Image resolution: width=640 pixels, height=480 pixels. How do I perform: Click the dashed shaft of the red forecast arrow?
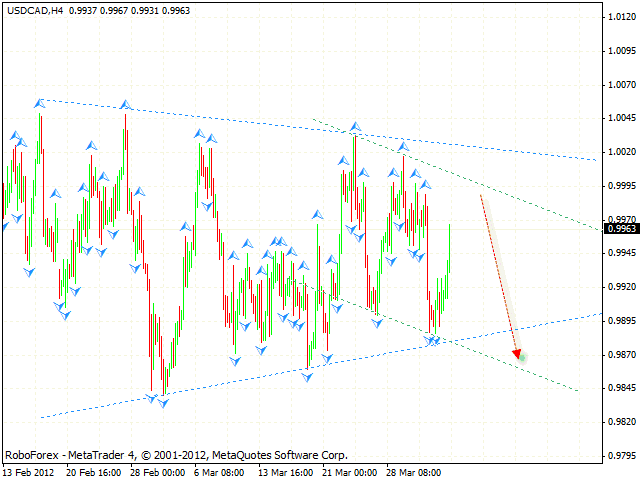coord(498,269)
